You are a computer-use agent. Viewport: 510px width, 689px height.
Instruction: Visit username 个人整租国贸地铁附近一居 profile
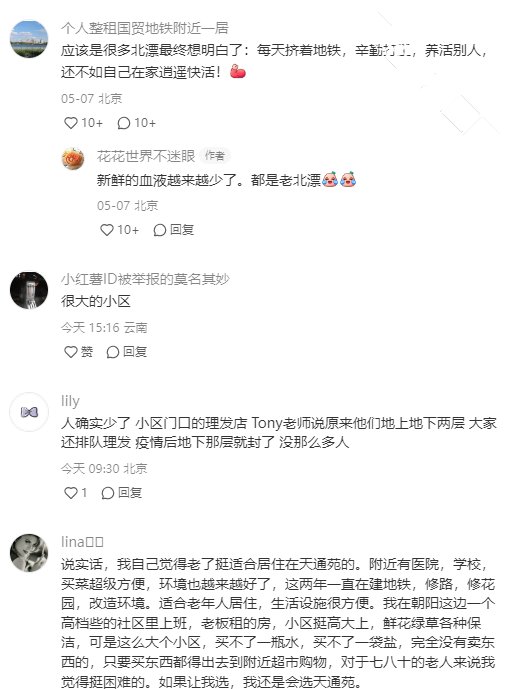click(x=145, y=28)
